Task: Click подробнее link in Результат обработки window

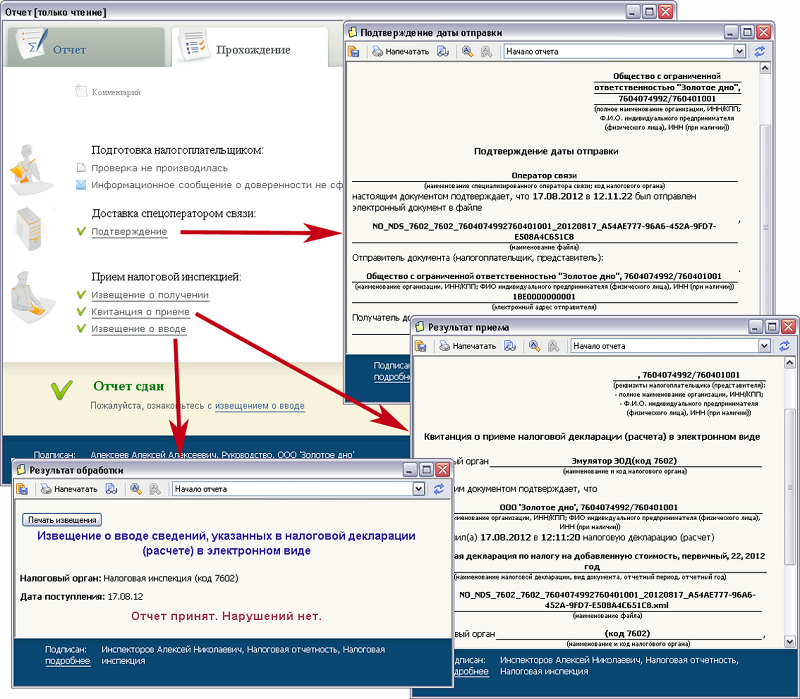Action: (67, 661)
